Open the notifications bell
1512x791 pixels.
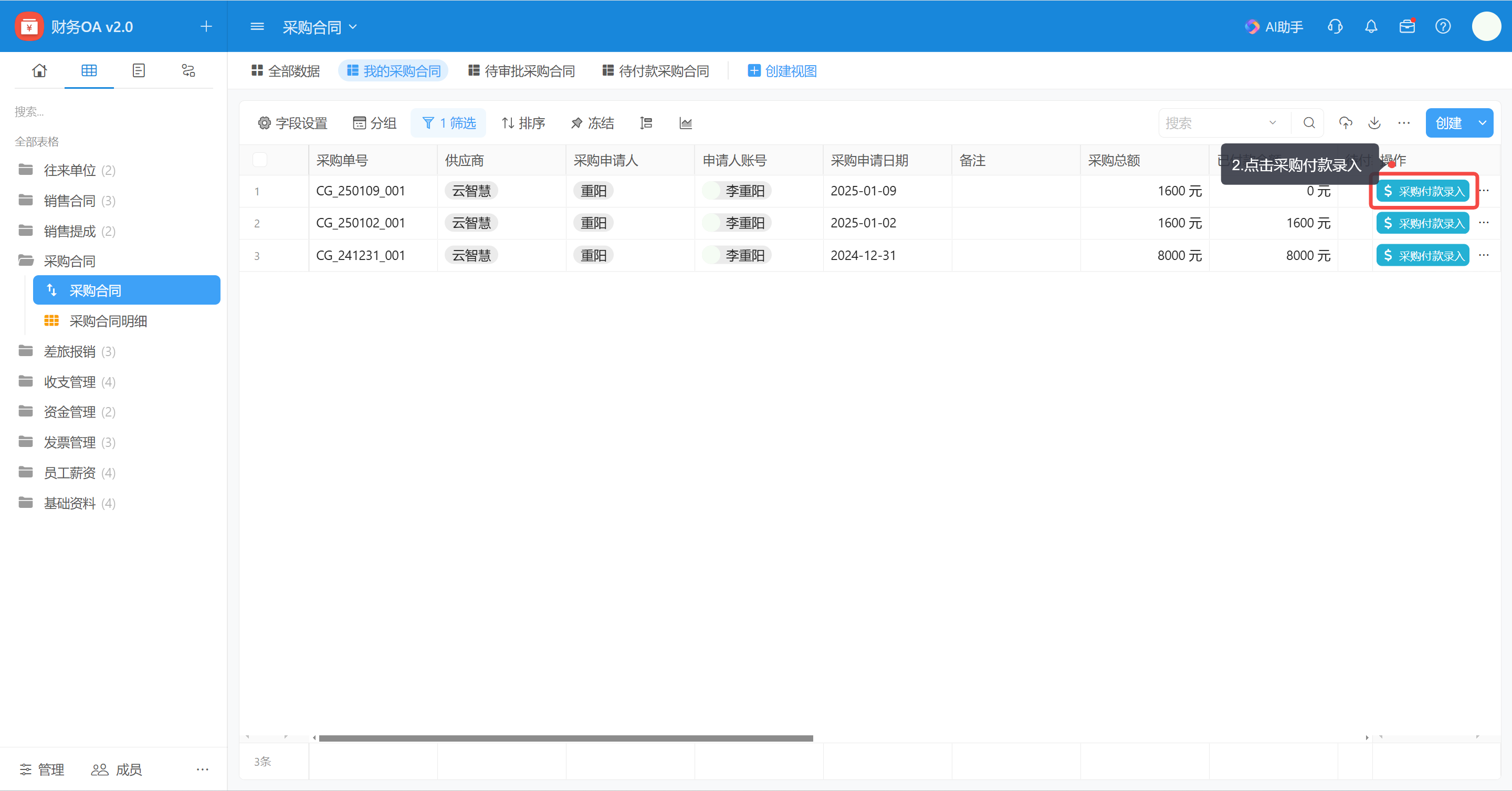(x=1371, y=26)
